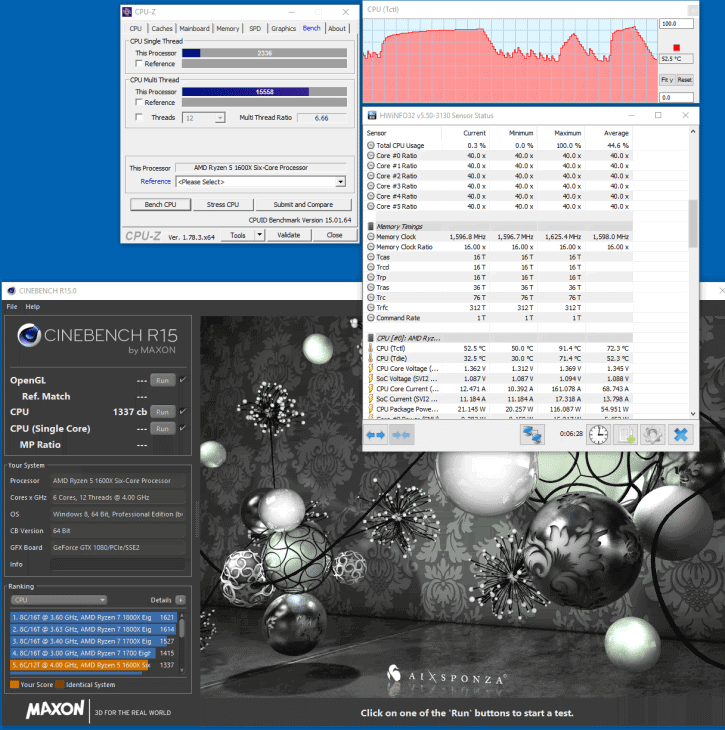This screenshot has width=725, height=730.
Task: Click graph minimum value field 0.0
Action: 676,97
